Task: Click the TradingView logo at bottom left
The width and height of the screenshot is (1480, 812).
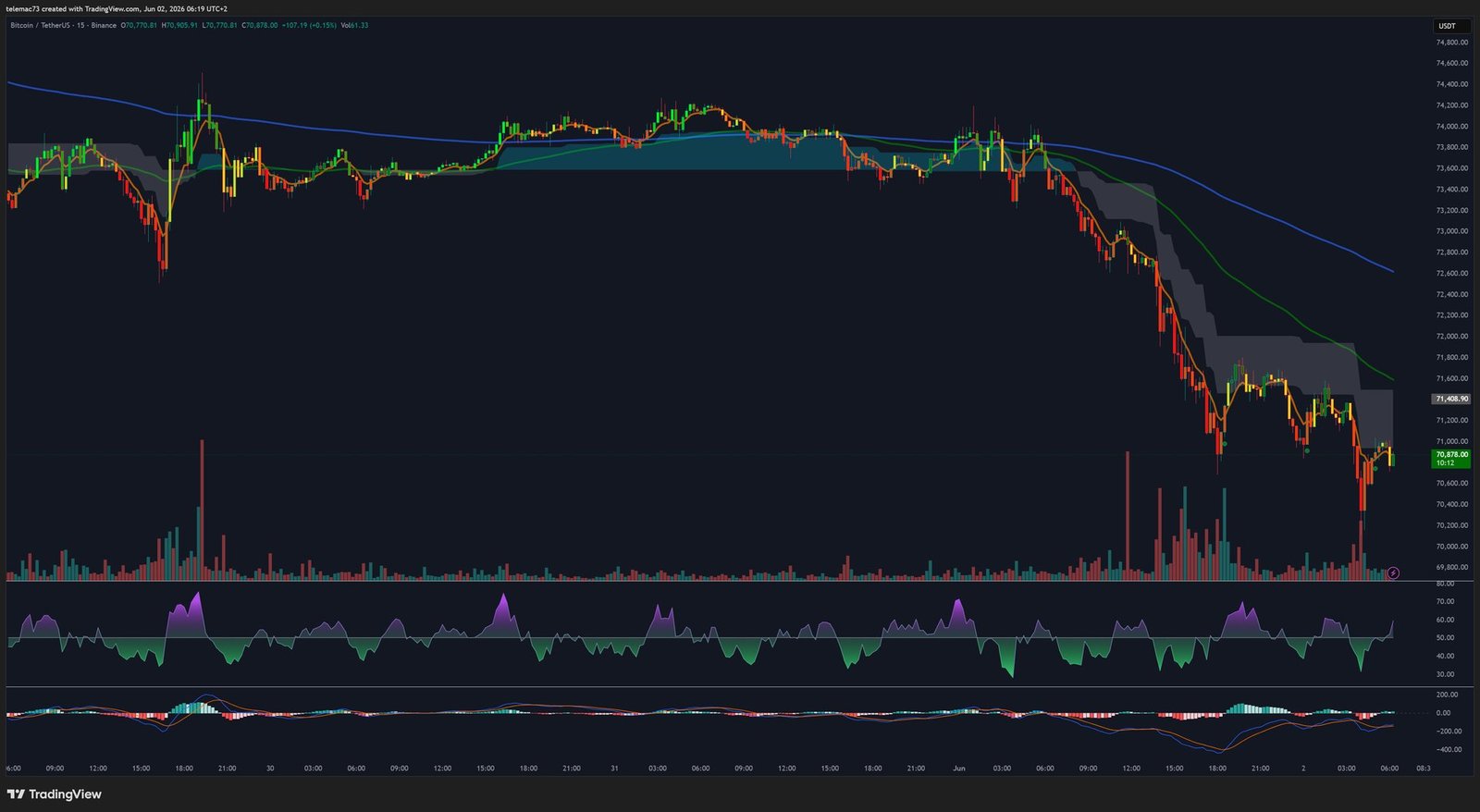Action: pyautogui.click(x=55, y=794)
